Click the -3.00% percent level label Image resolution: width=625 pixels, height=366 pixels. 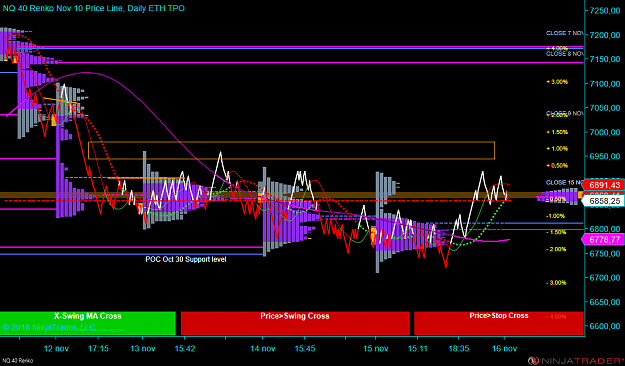pyautogui.click(x=556, y=283)
